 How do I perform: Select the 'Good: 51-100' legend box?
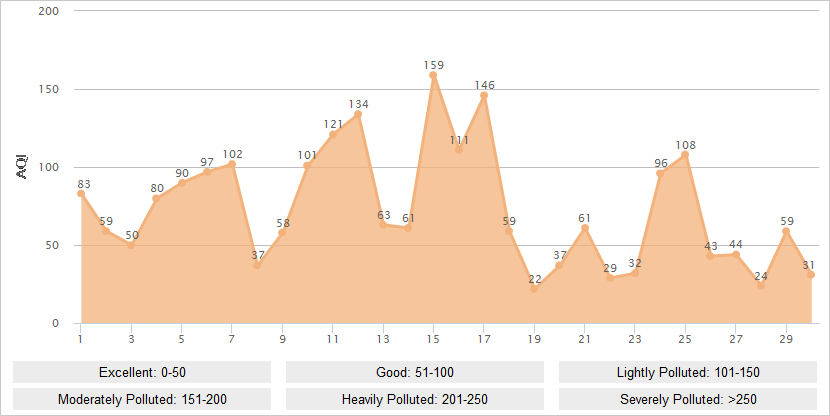point(414,372)
